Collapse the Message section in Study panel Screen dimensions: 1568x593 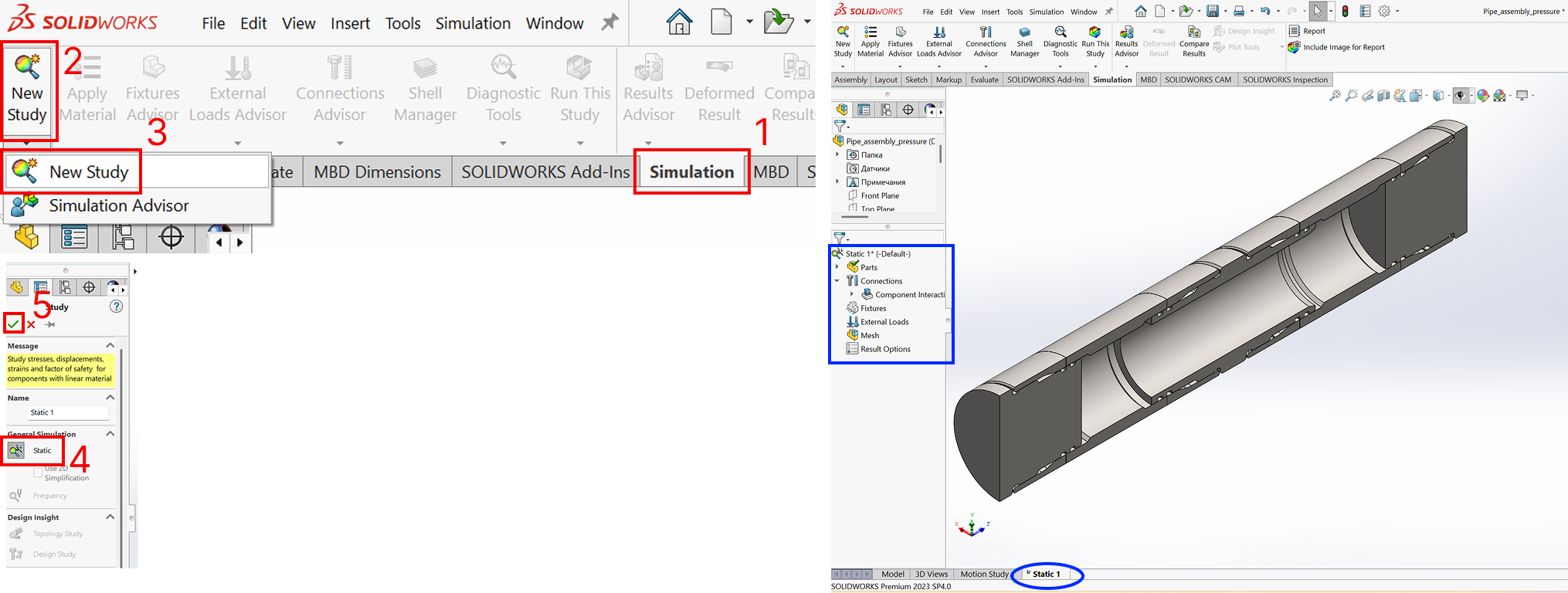110,345
